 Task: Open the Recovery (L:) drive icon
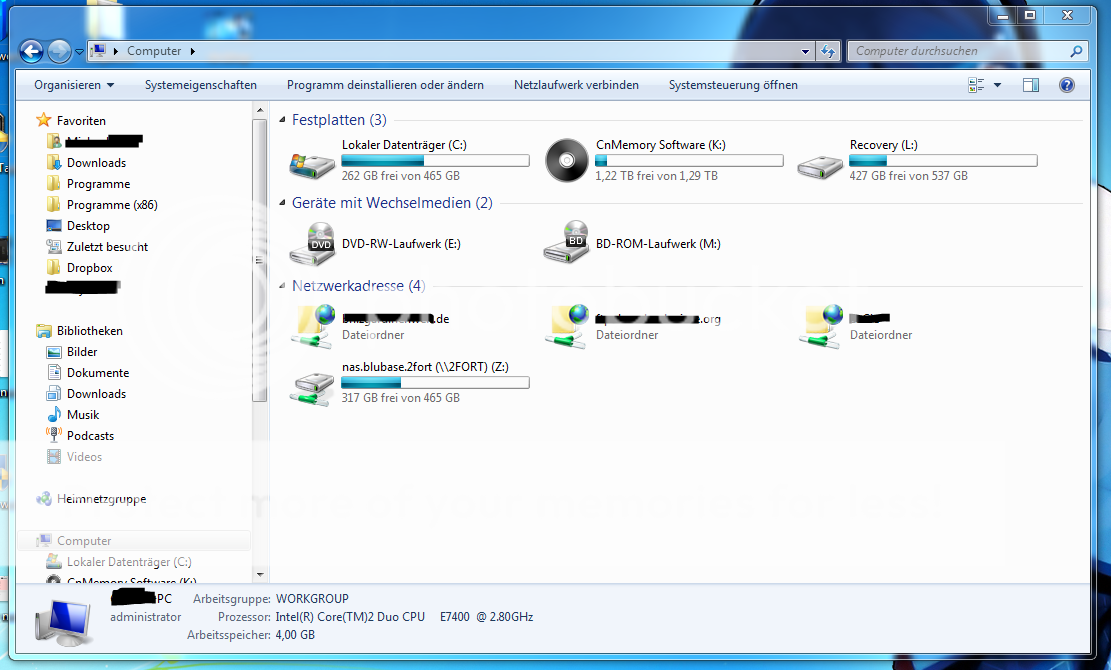(x=820, y=162)
